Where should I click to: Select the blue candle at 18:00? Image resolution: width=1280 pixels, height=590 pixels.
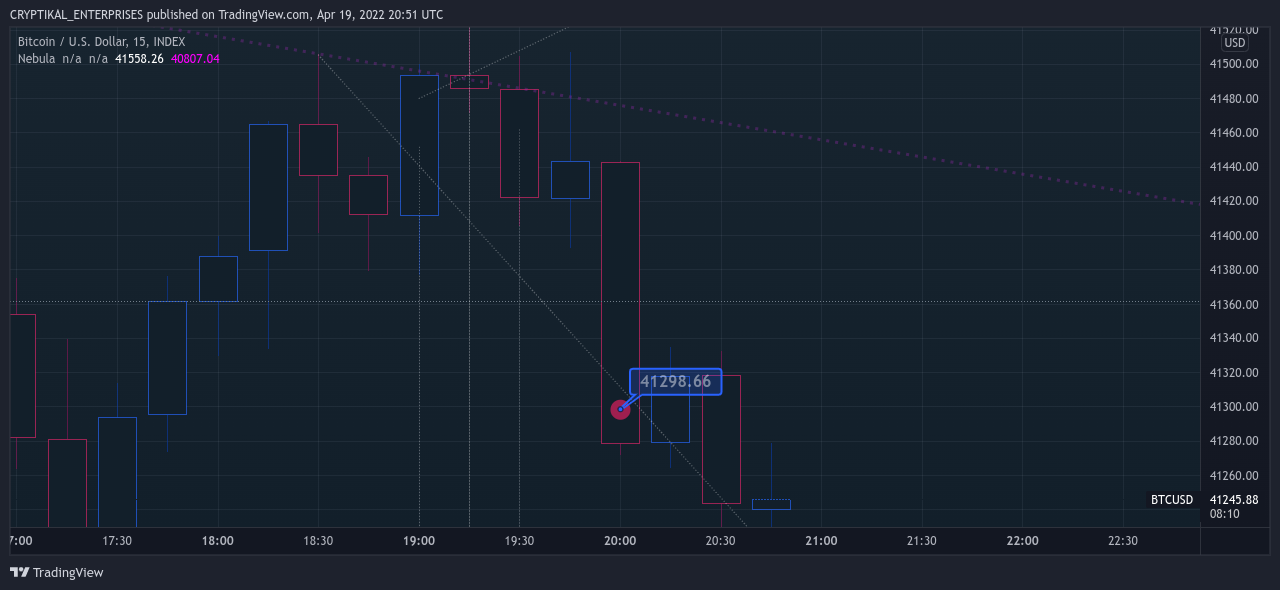[x=218, y=278]
